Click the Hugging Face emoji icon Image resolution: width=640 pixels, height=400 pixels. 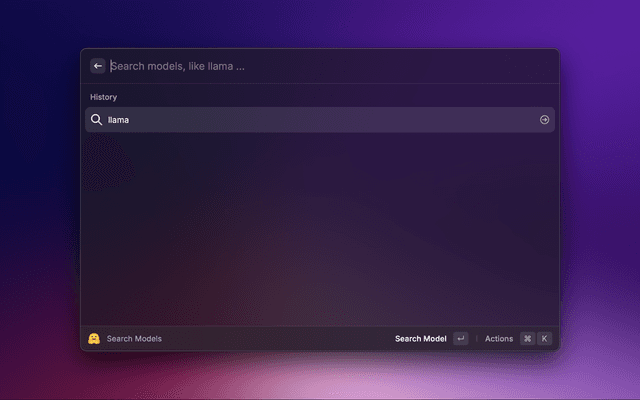point(93,339)
